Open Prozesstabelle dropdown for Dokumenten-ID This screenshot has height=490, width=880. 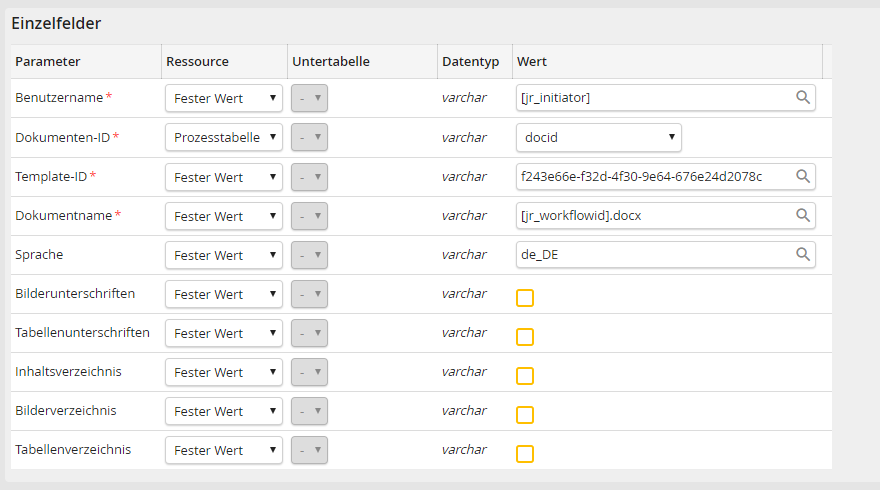coord(224,137)
